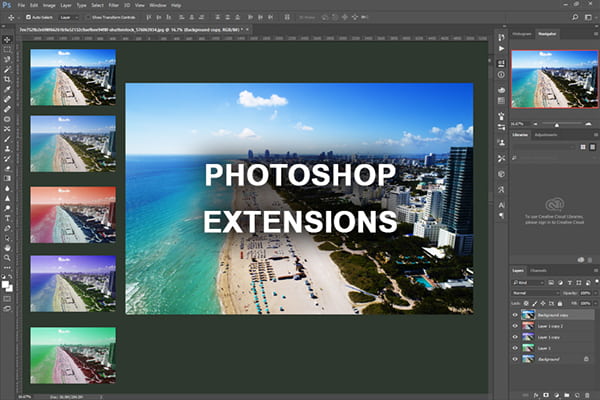Screen dimensions: 600x400
Task: Lock image pixels brush icon
Action: 535,304
